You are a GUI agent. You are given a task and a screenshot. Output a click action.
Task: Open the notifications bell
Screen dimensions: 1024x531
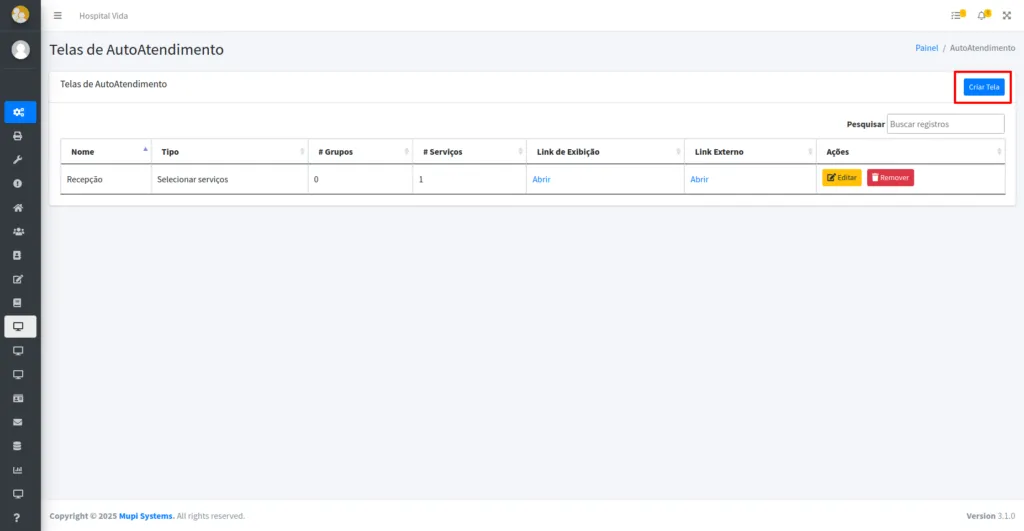tap(983, 15)
